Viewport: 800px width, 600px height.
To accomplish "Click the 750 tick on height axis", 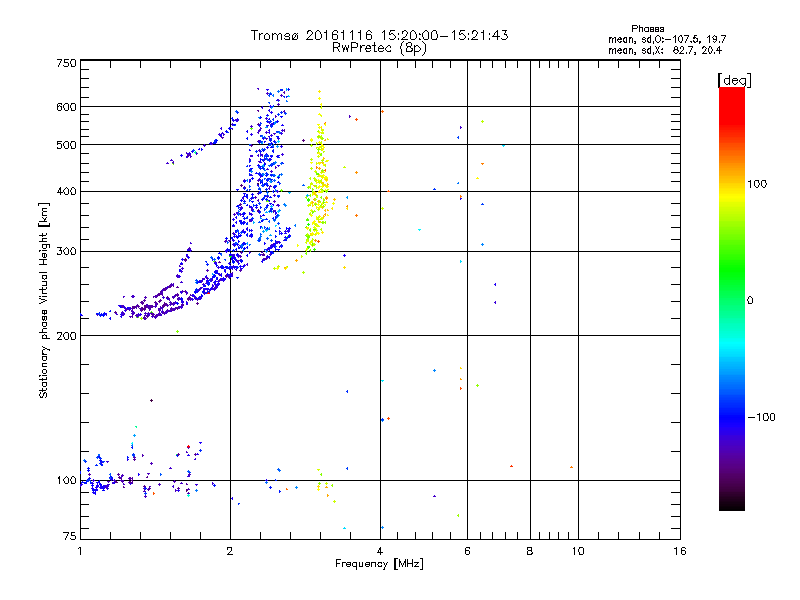I will 66,63.
